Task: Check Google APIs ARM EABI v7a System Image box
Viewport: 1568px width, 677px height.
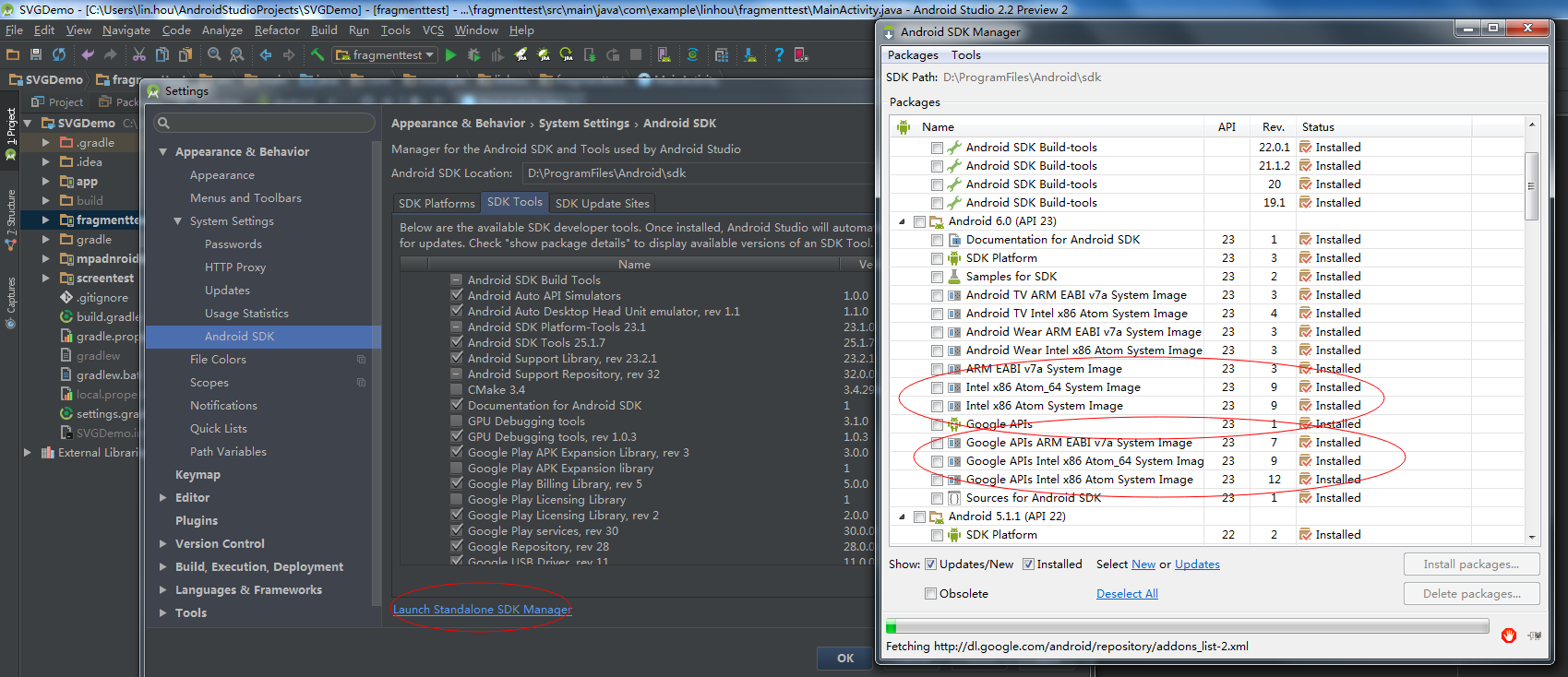Action: coord(937,443)
